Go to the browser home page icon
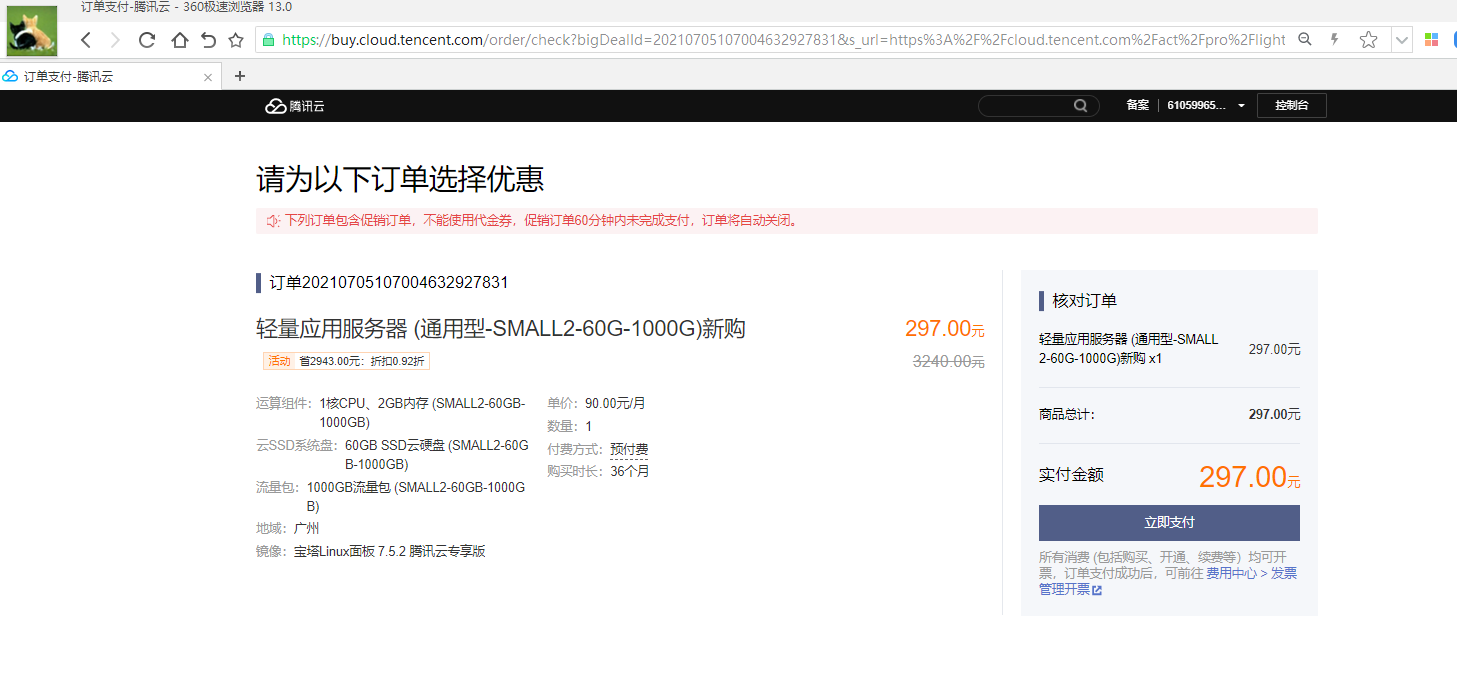Screen dimensions: 1457x686 click(x=179, y=40)
